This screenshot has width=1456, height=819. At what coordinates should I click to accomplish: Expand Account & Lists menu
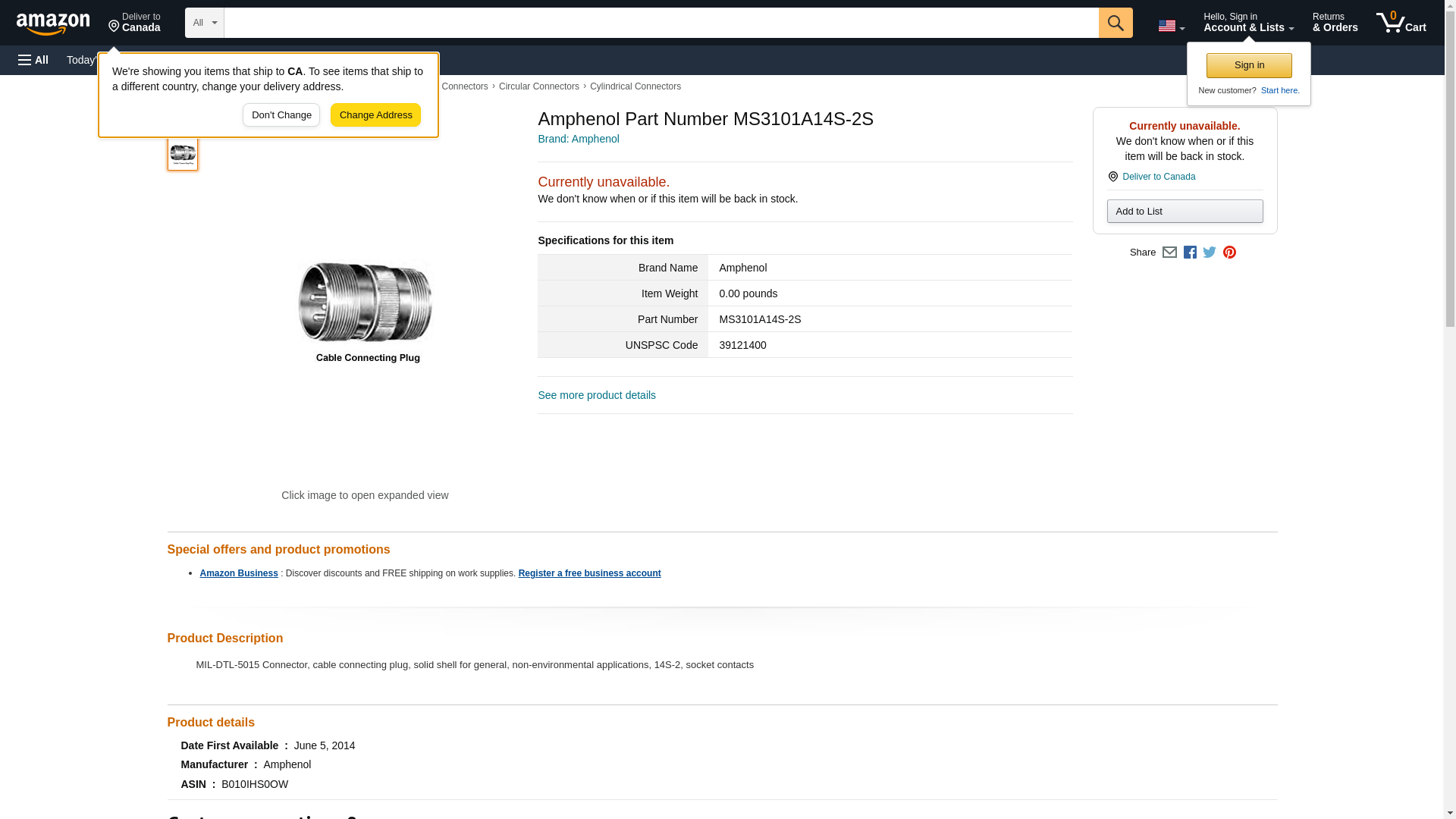click(1248, 23)
